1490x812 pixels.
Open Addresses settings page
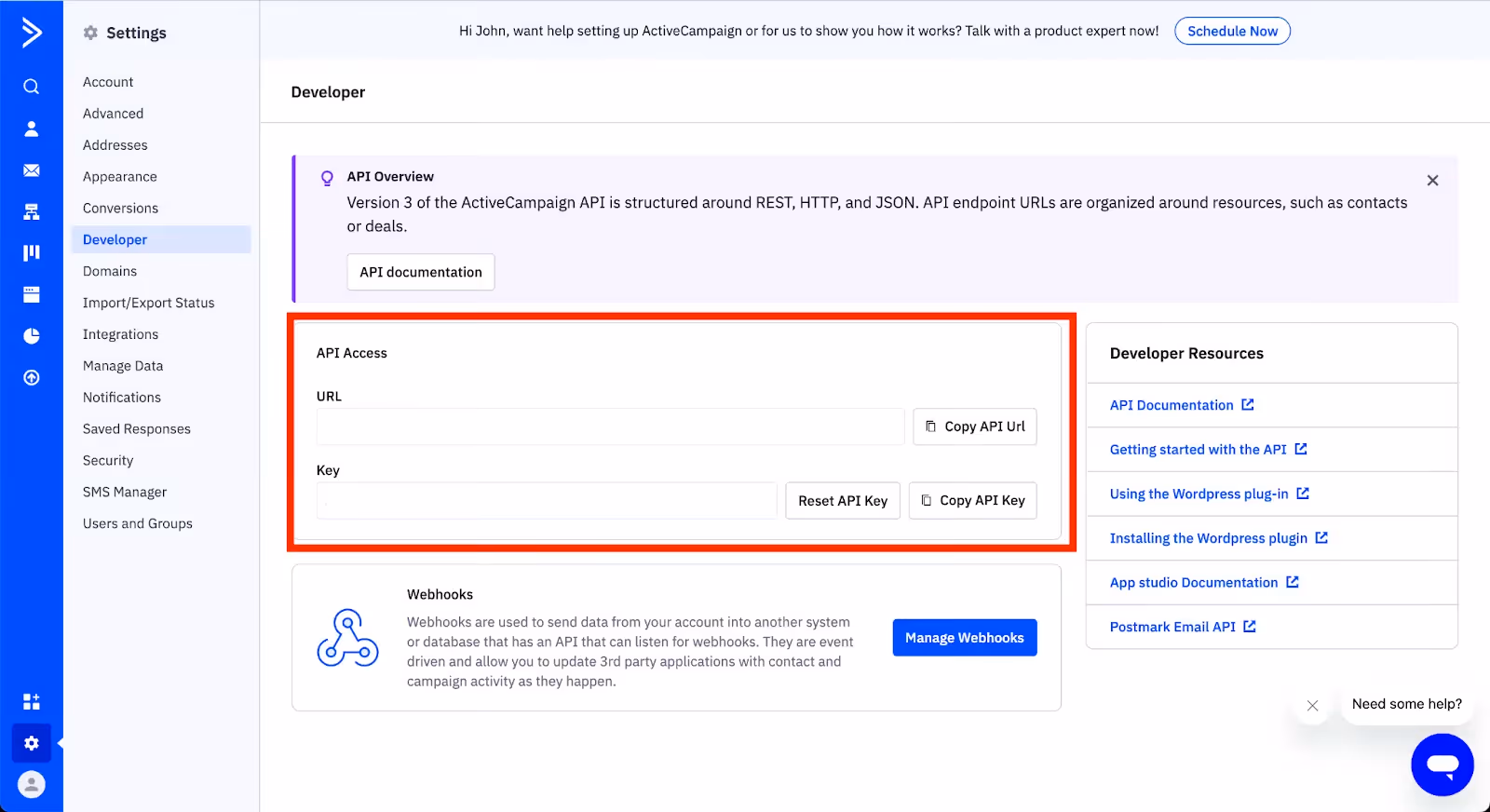pos(115,145)
